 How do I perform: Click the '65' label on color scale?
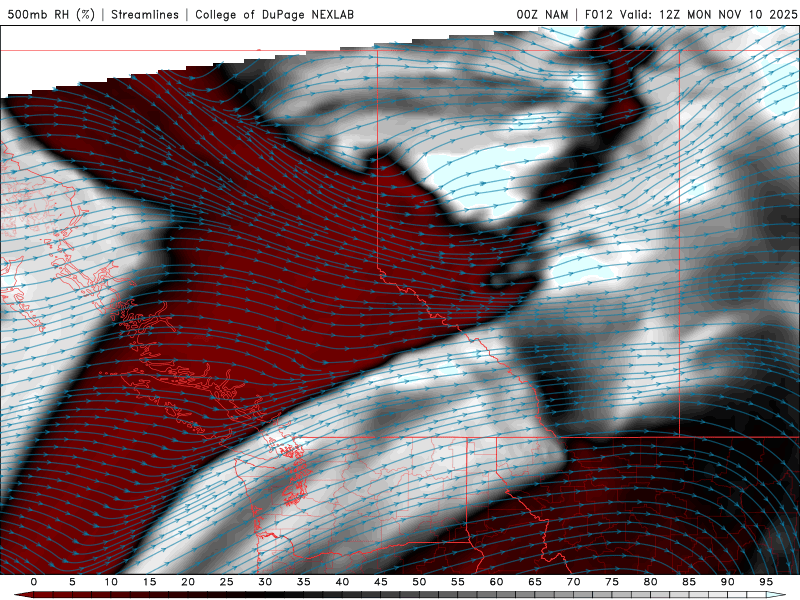(x=535, y=582)
